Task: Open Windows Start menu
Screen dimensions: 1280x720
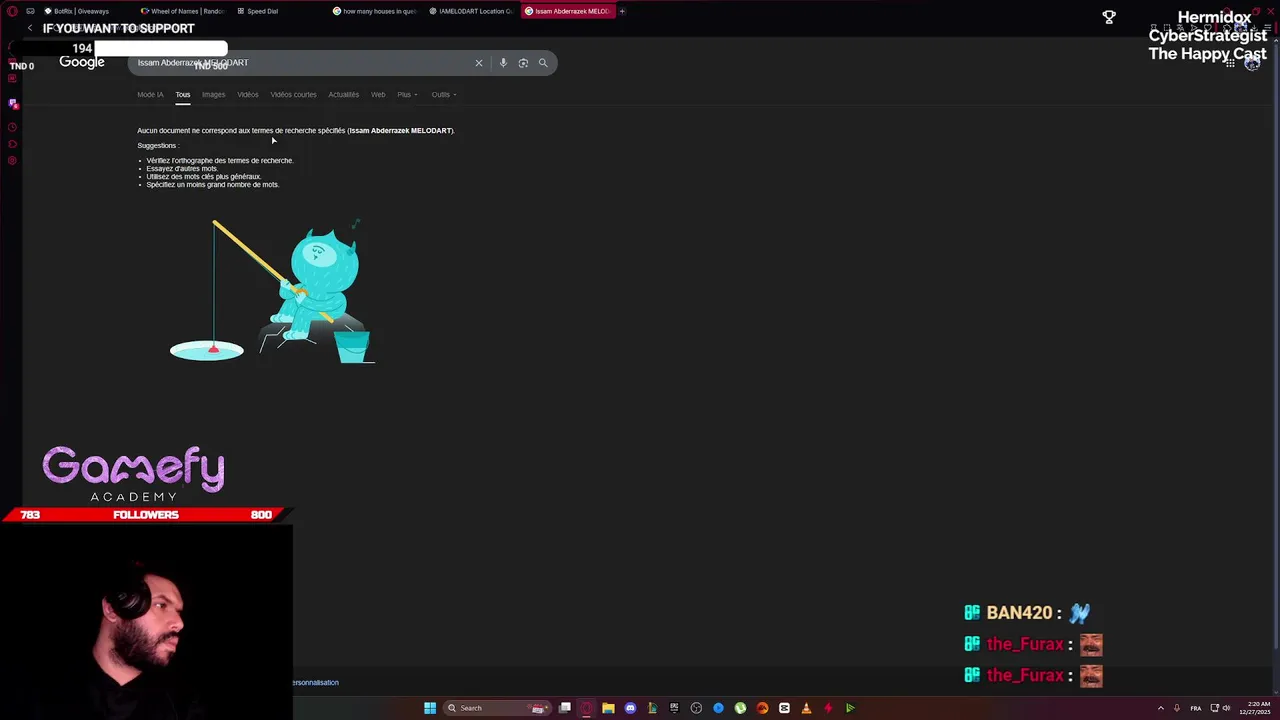Action: coord(430,708)
